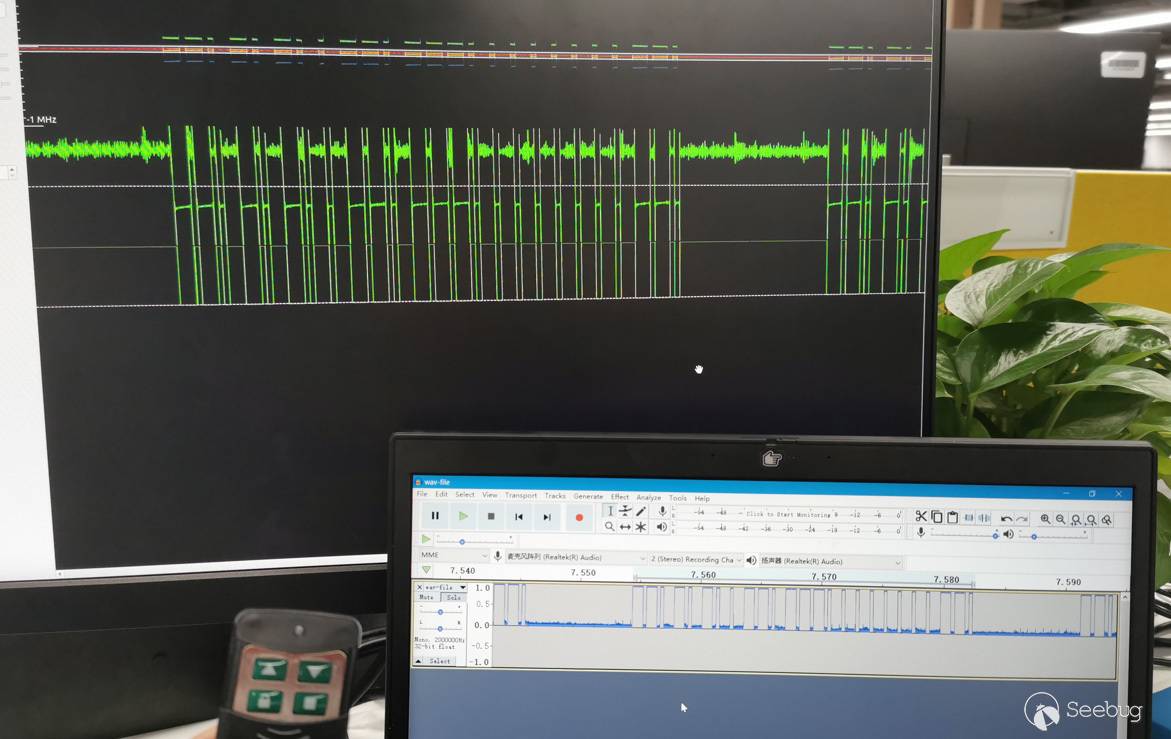Toggle Solo on the wav-file track
This screenshot has width=1171, height=739.
pyautogui.click(x=453, y=597)
